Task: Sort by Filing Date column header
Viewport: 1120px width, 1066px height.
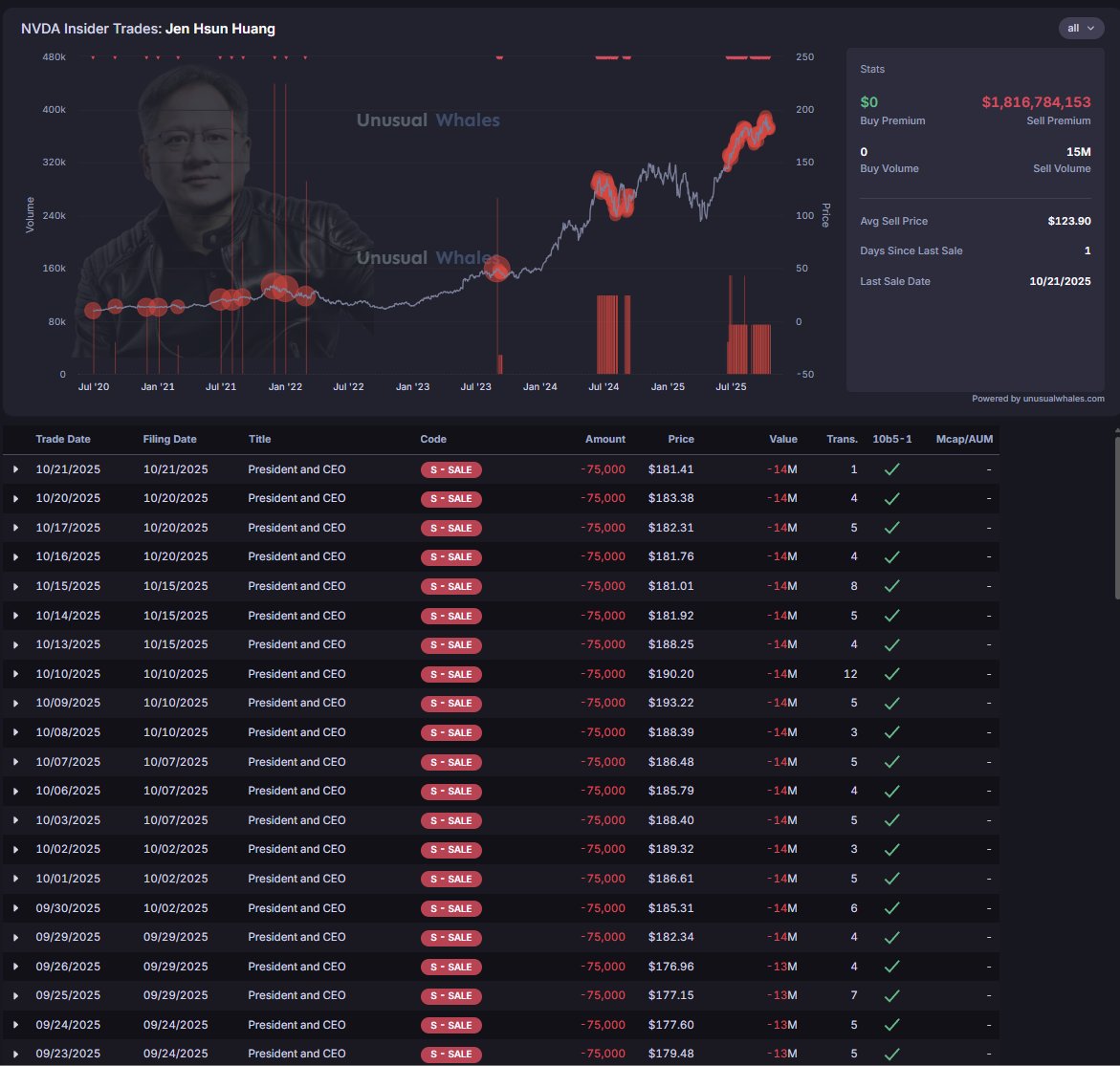Action: (x=169, y=439)
